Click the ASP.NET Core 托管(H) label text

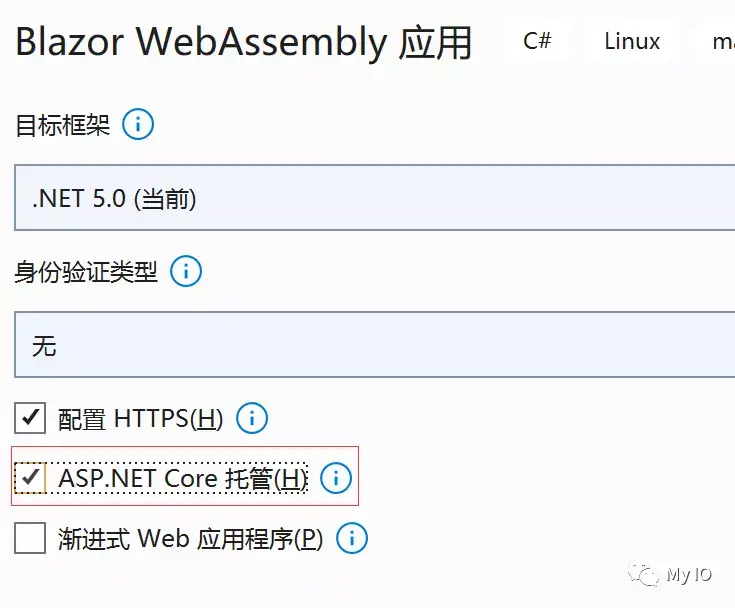click(183, 478)
